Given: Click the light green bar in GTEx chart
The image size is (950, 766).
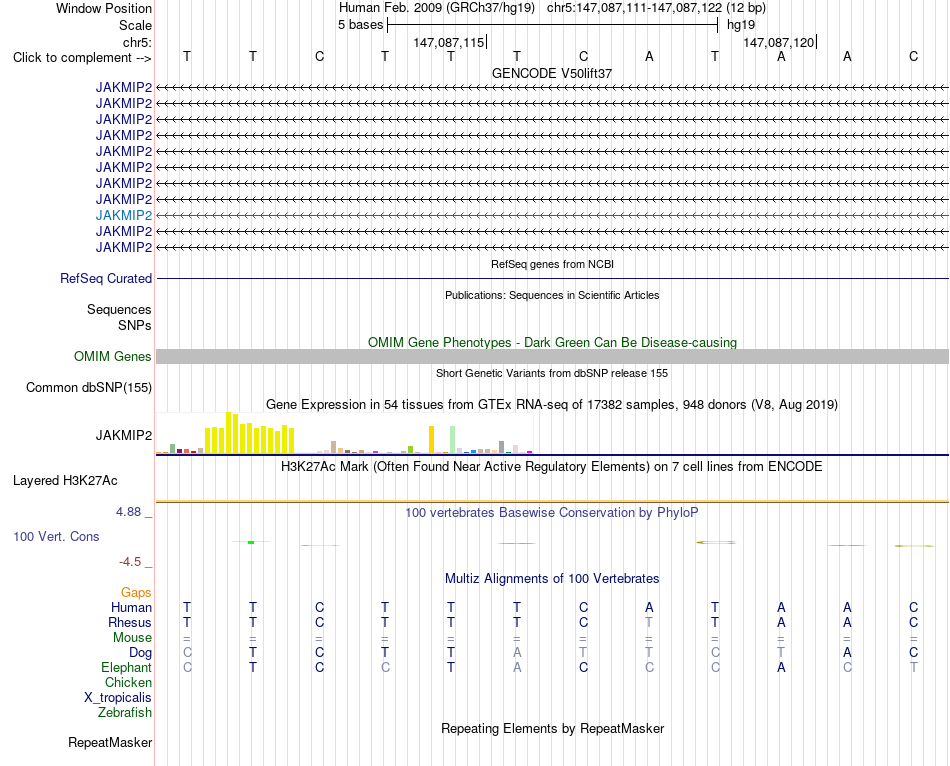Looking at the screenshot, I should [x=452, y=439].
